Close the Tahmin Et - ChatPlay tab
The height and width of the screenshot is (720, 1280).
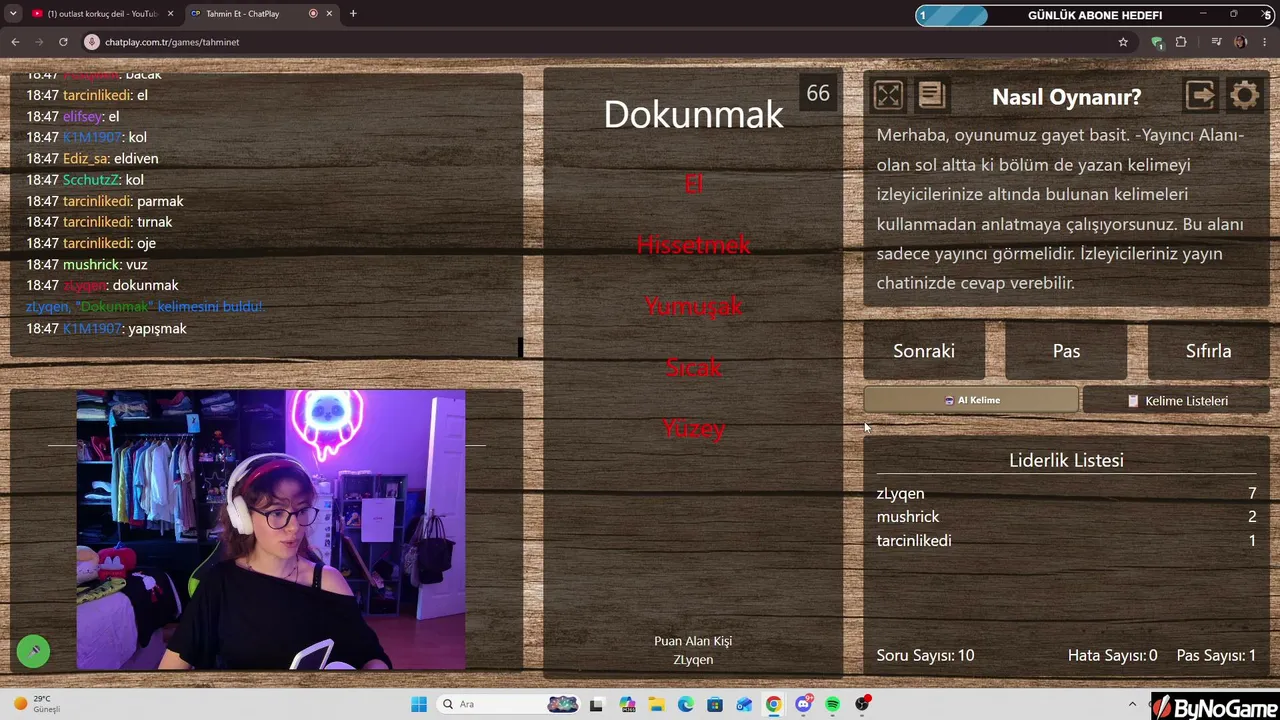click(x=329, y=14)
